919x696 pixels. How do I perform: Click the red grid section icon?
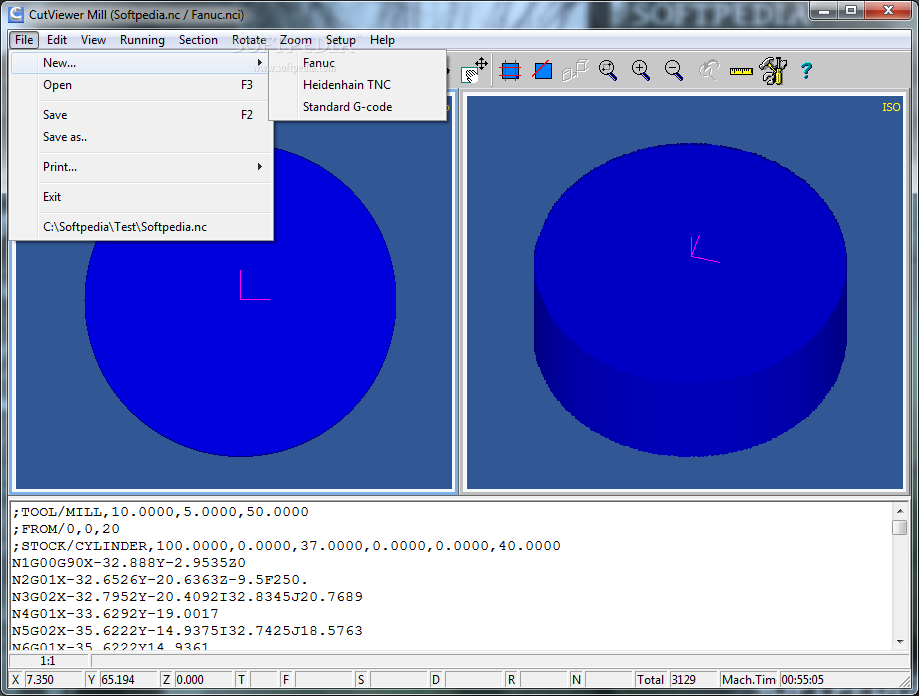coord(510,71)
